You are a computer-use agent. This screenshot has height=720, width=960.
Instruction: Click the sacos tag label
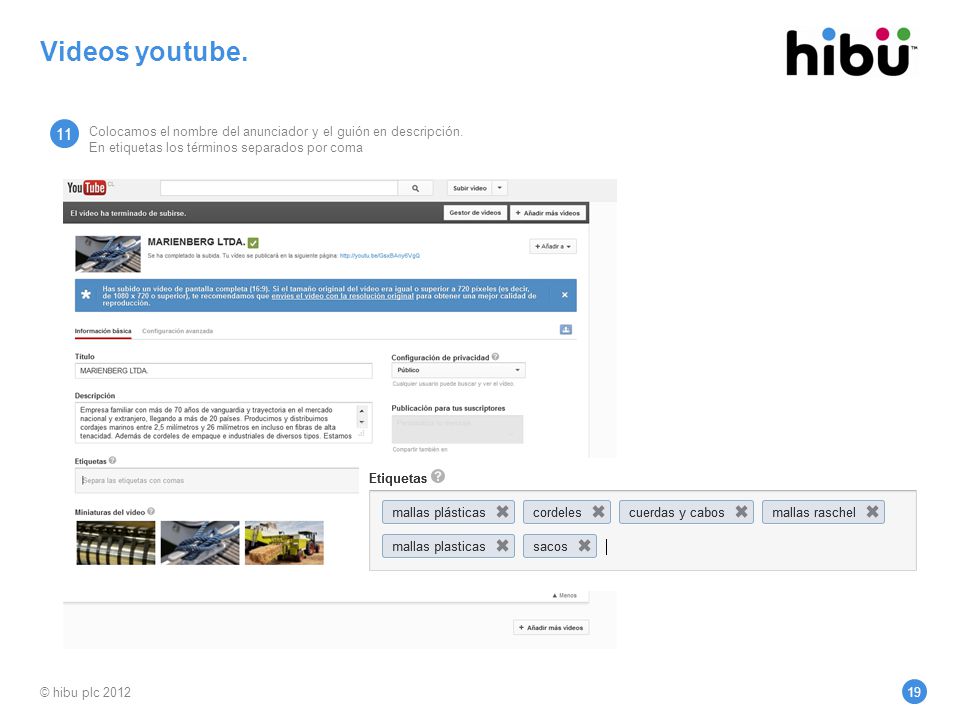coord(550,547)
